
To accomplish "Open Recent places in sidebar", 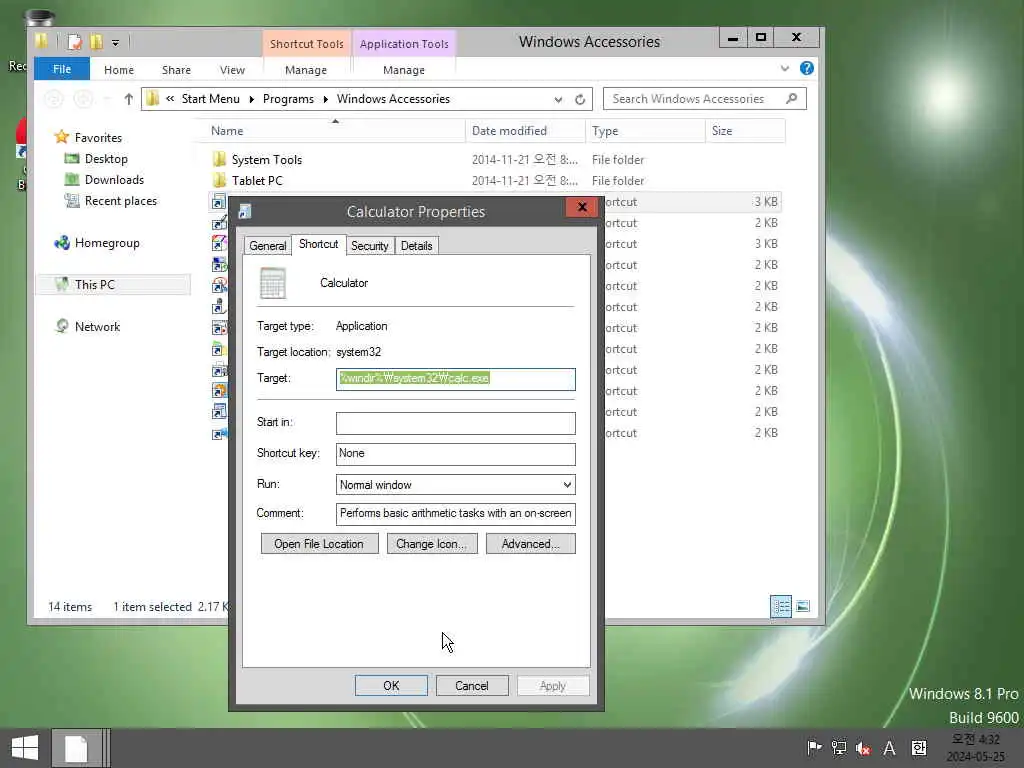I will tap(120, 200).
